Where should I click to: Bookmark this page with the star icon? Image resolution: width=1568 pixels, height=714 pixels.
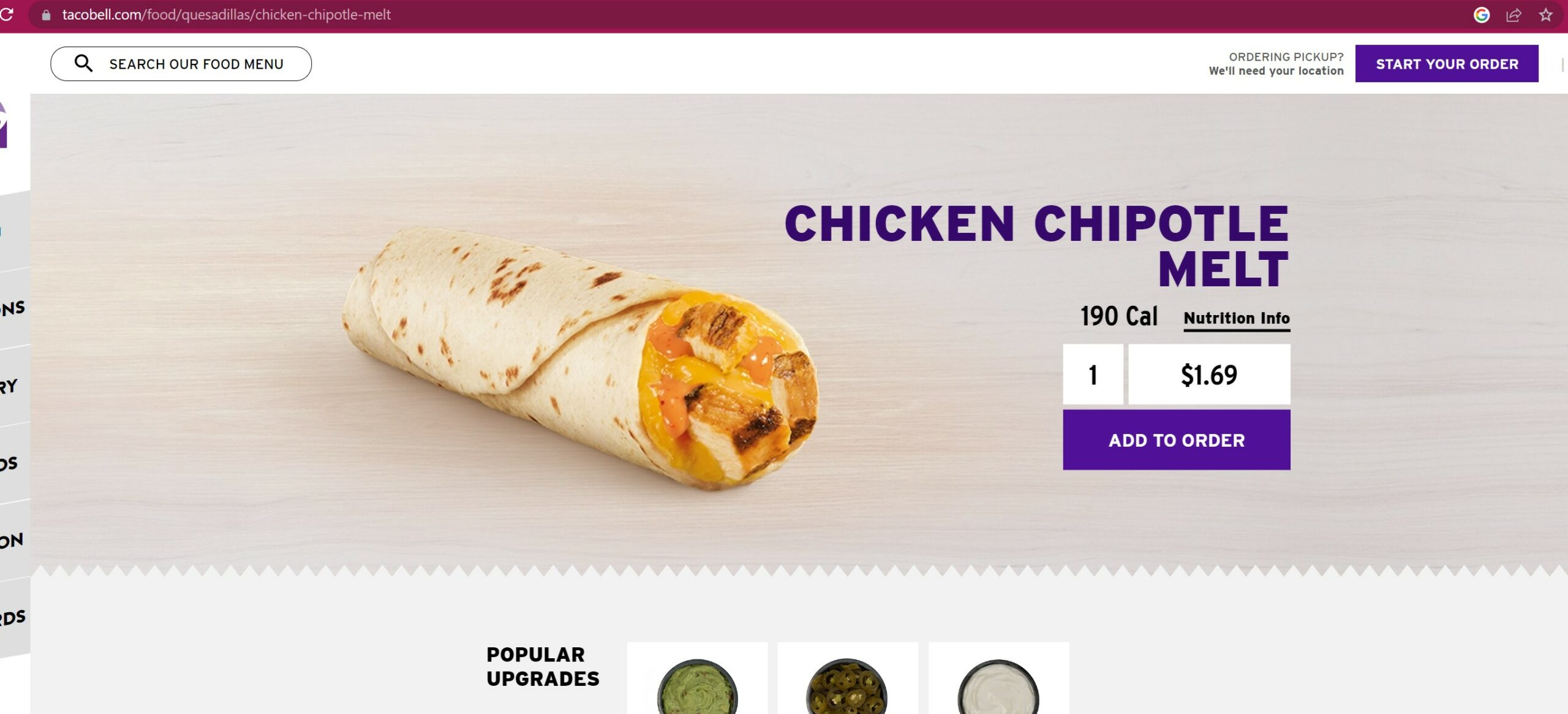pos(1546,15)
